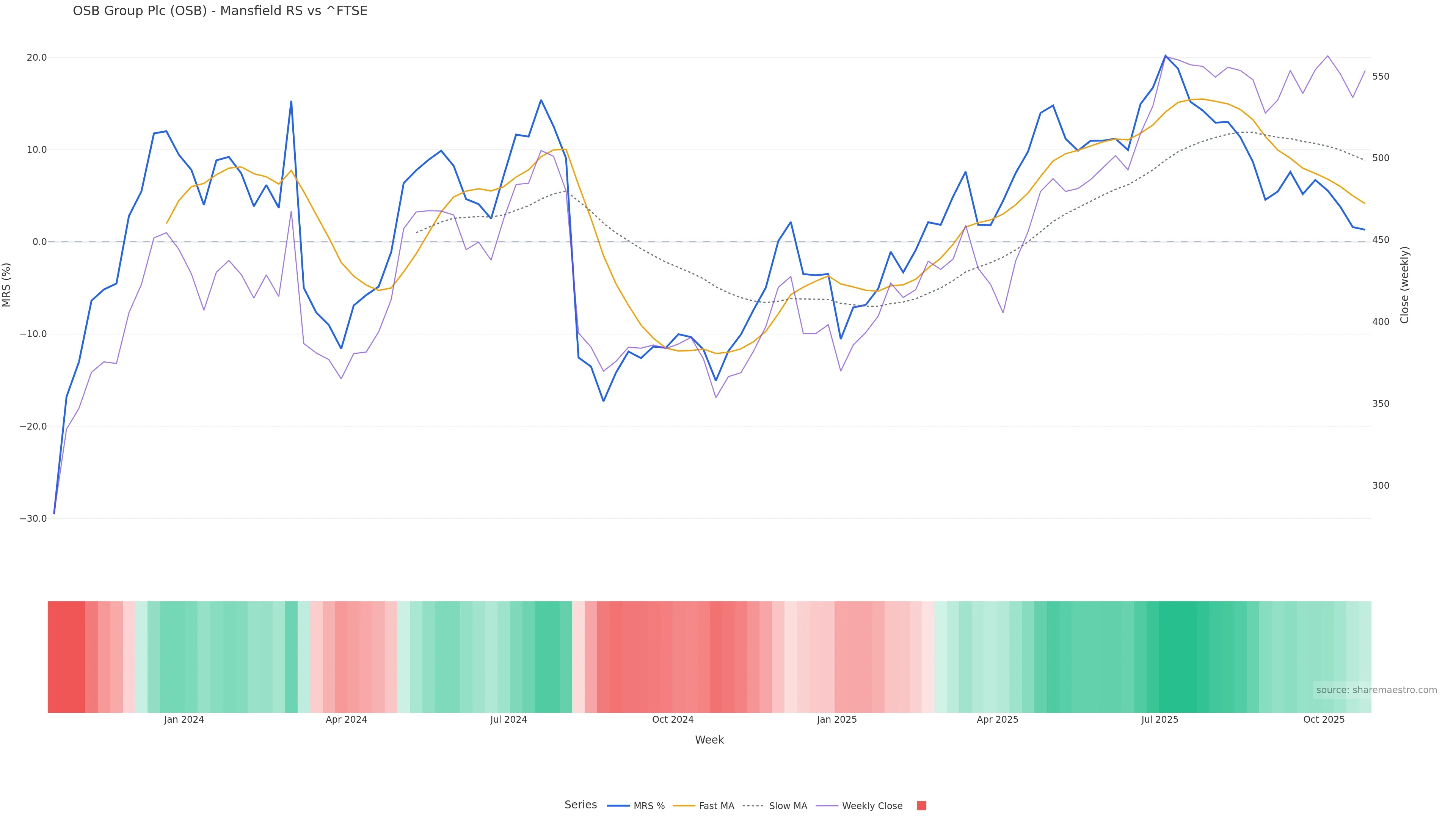This screenshot has height=819, width=1456.
Task: Click the Close (weekly) right axis title
Action: click(1404, 284)
